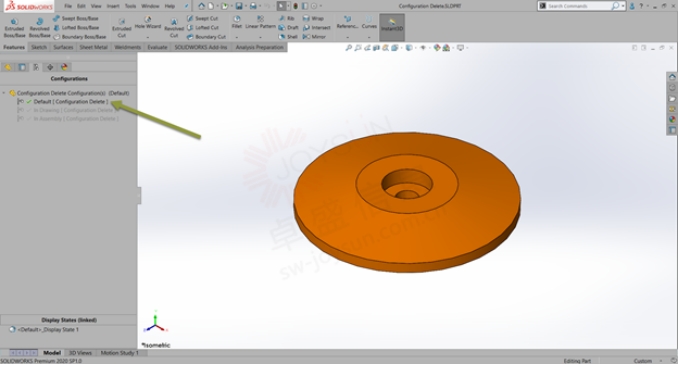The width and height of the screenshot is (679, 365).
Task: Open the ConfigurationManager tab icon
Action: coord(36,67)
